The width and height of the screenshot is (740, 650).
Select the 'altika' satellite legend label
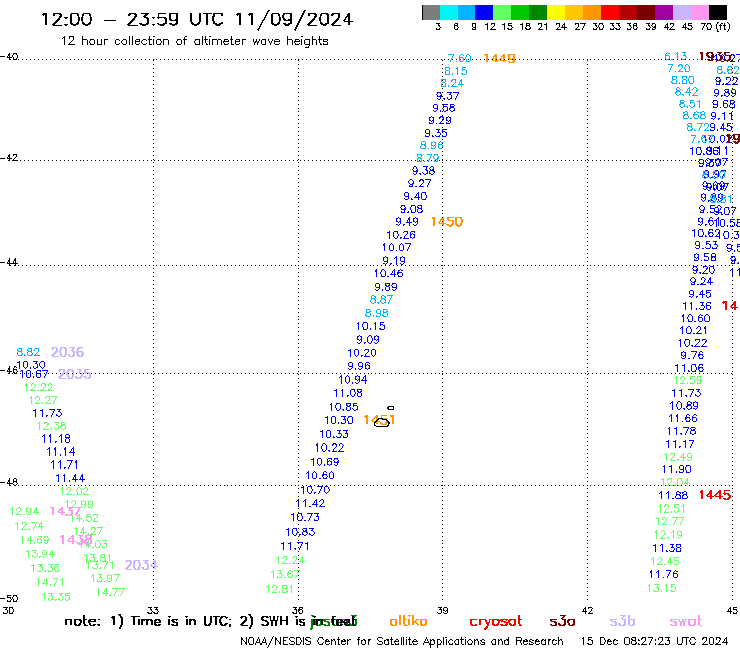point(408,621)
